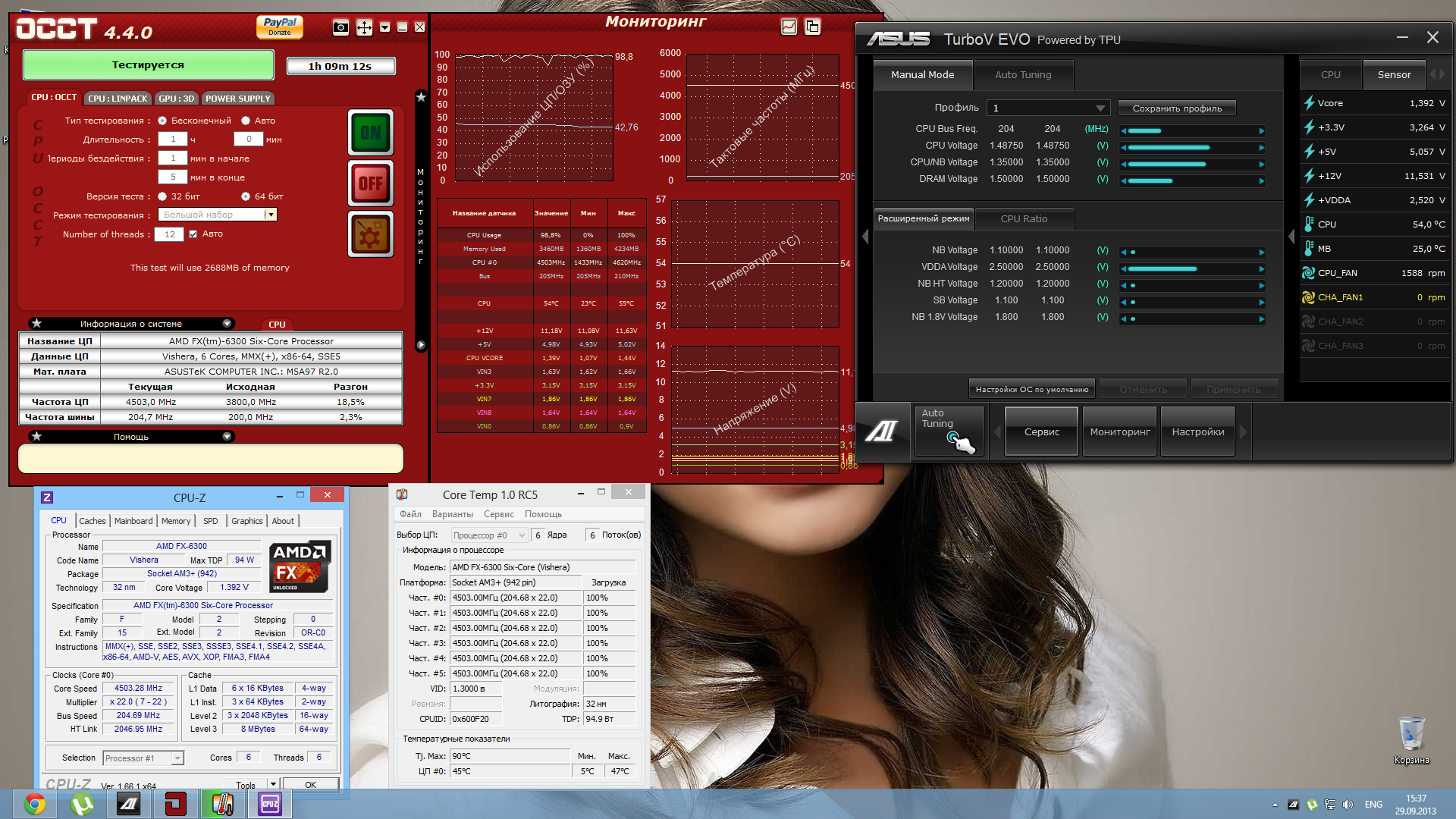Uncheck the Авто threads checkbox
Image resolution: width=1456 pixels, height=819 pixels.
coord(193,234)
